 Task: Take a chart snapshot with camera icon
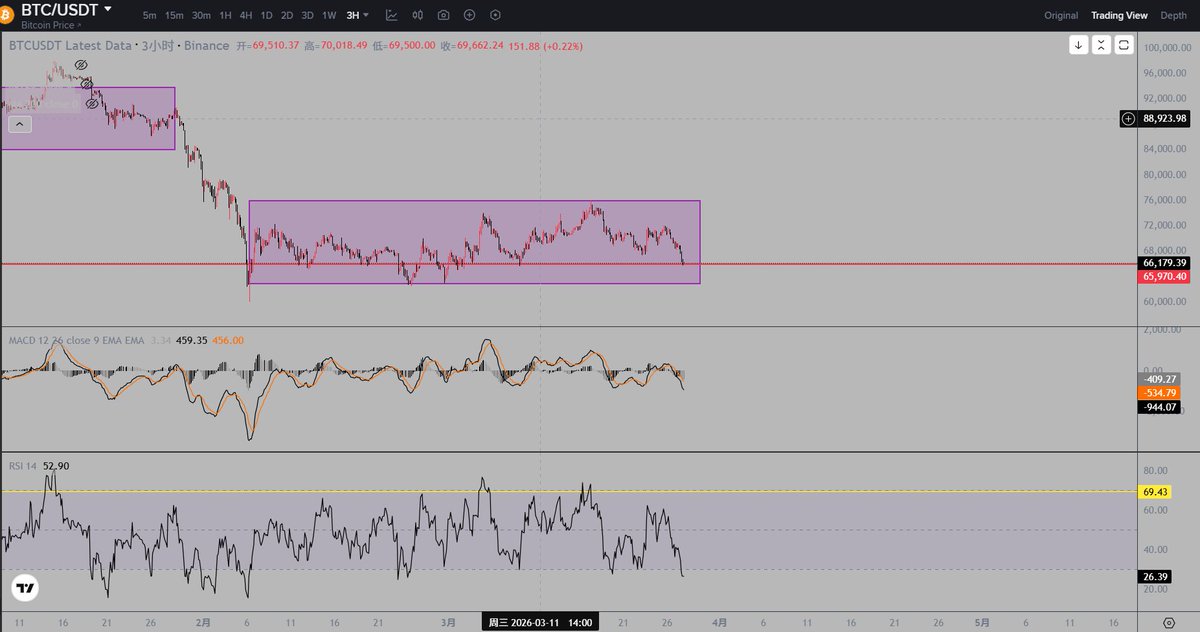click(443, 15)
